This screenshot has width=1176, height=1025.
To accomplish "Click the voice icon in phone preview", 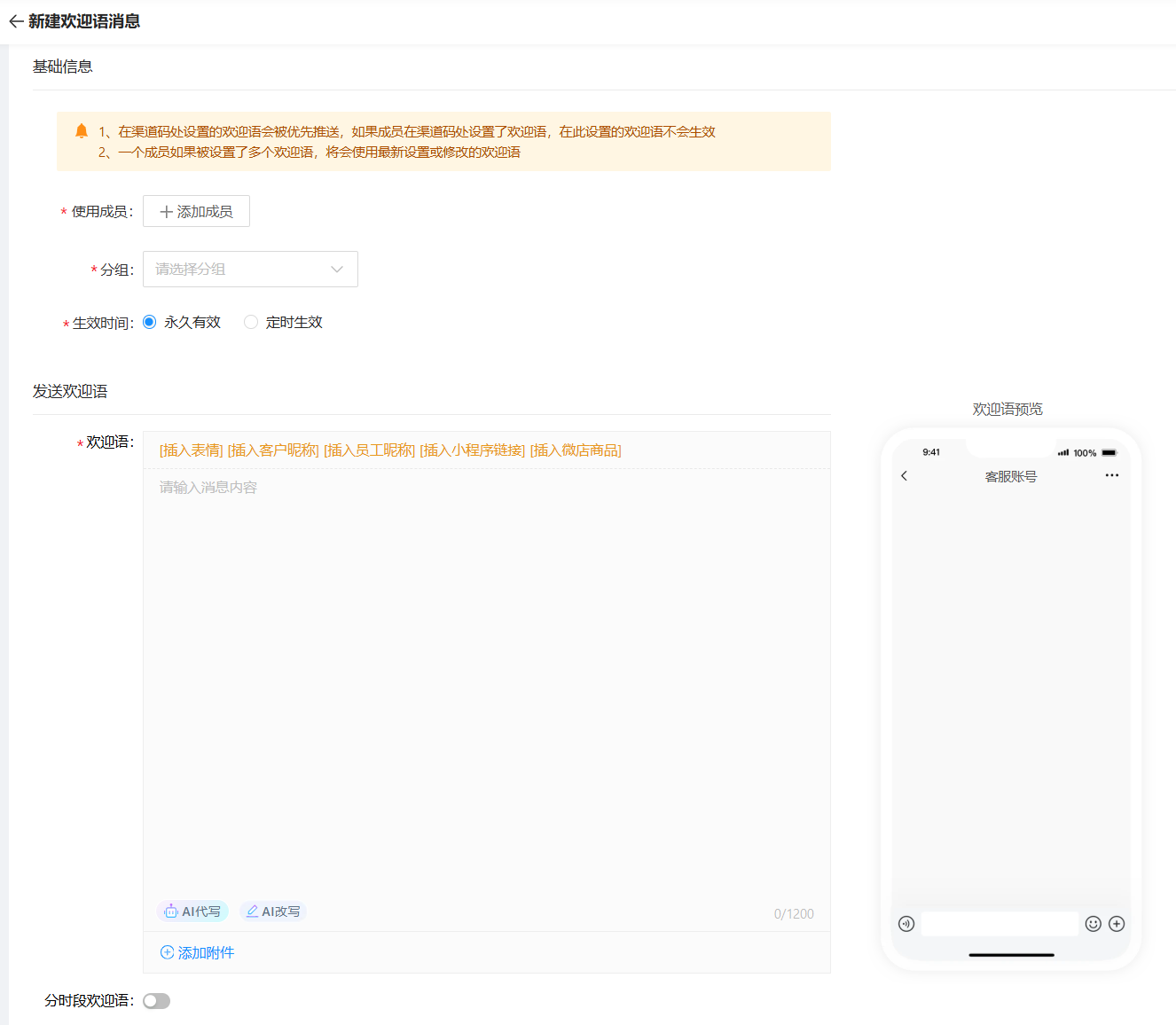I will [x=906, y=924].
